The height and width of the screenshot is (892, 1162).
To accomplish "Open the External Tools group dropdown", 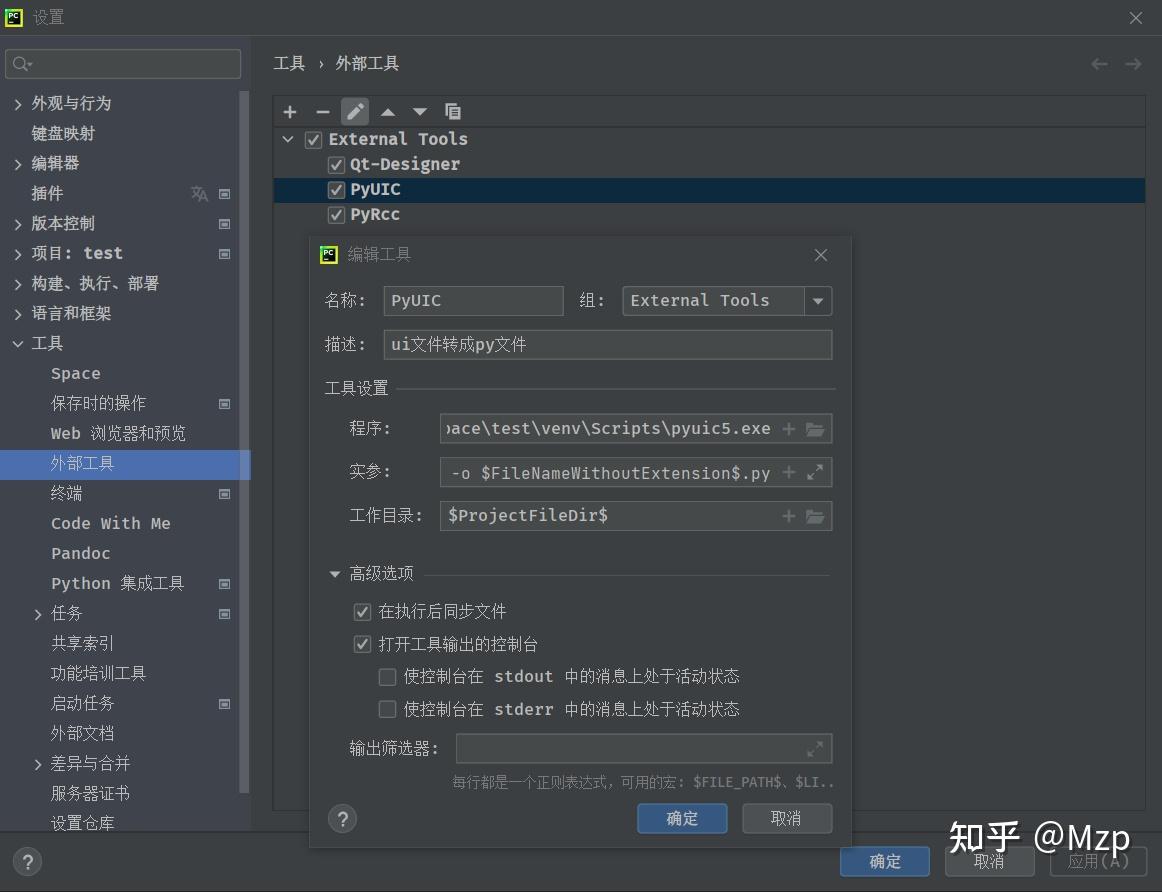I will 818,300.
